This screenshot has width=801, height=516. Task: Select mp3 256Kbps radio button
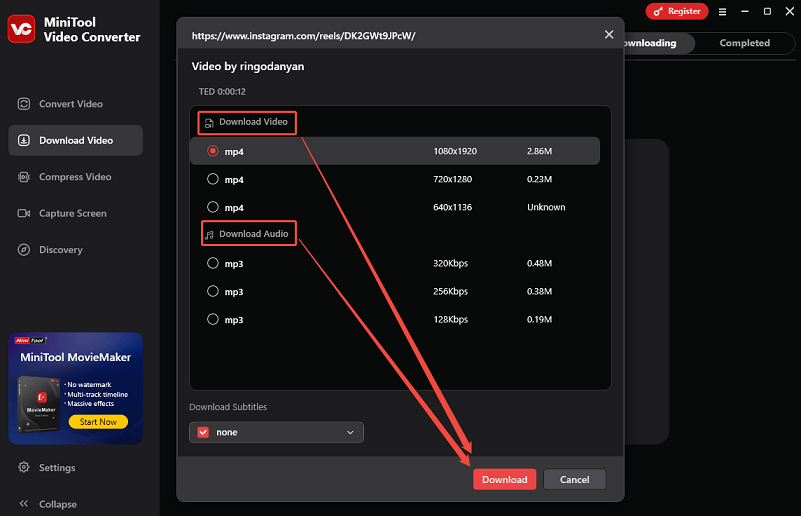click(213, 291)
